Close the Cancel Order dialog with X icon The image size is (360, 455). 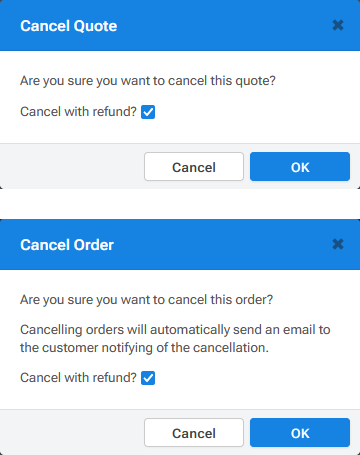[x=338, y=244]
